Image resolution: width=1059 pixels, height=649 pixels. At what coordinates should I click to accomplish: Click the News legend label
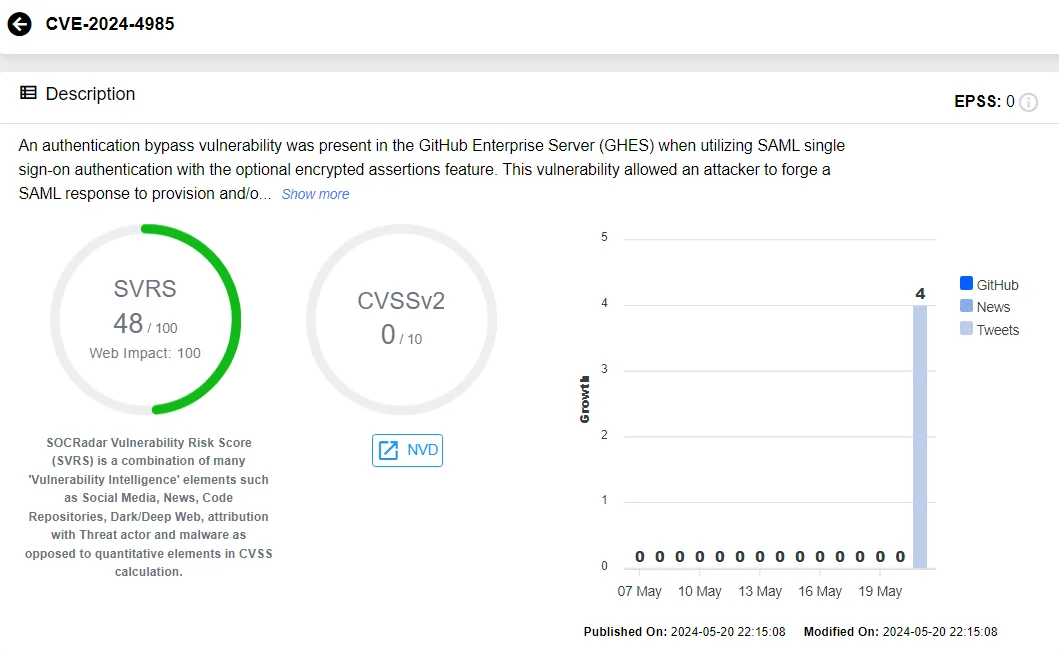[993, 307]
